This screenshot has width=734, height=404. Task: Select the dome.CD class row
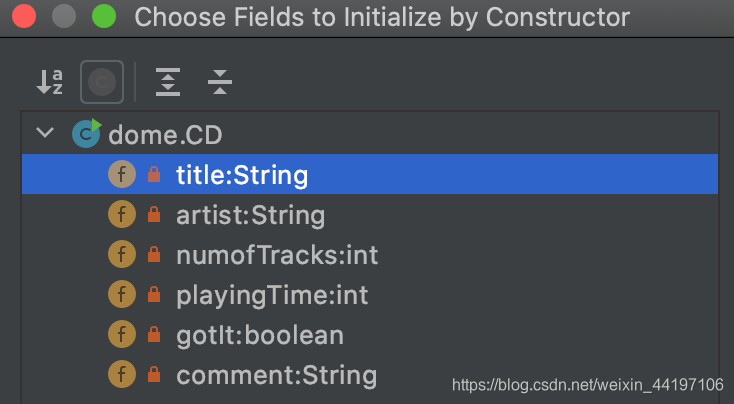click(x=370, y=134)
